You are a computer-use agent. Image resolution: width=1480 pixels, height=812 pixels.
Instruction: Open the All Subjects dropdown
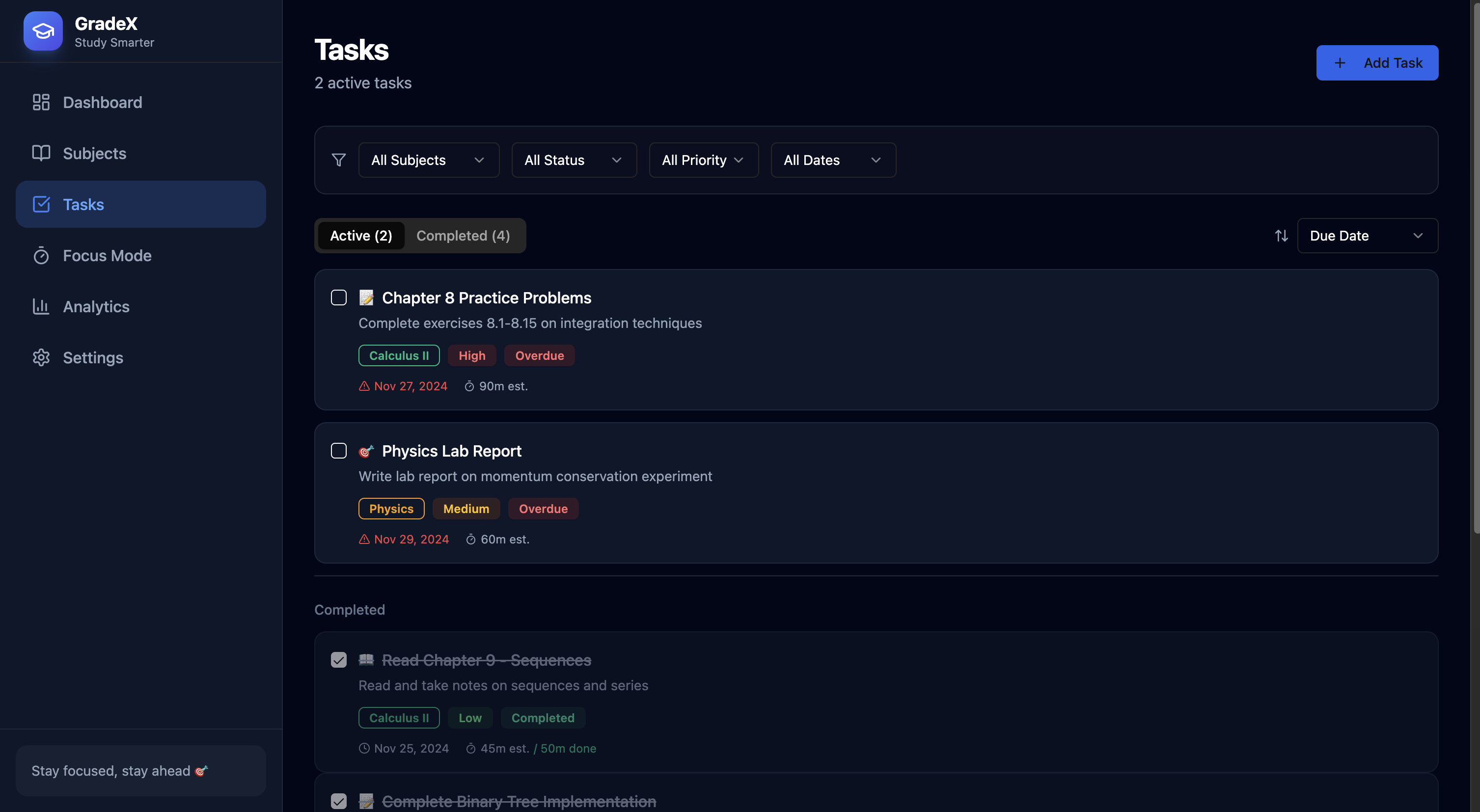click(x=429, y=160)
